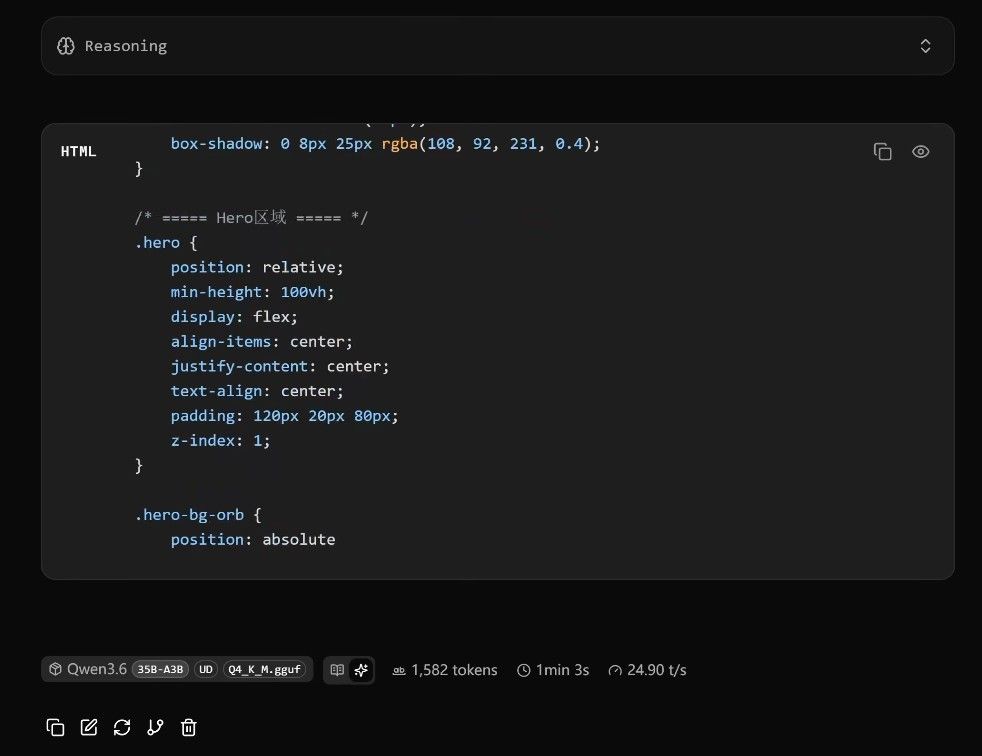
Task: Click the 'position: relative;' line
Action: point(257,267)
